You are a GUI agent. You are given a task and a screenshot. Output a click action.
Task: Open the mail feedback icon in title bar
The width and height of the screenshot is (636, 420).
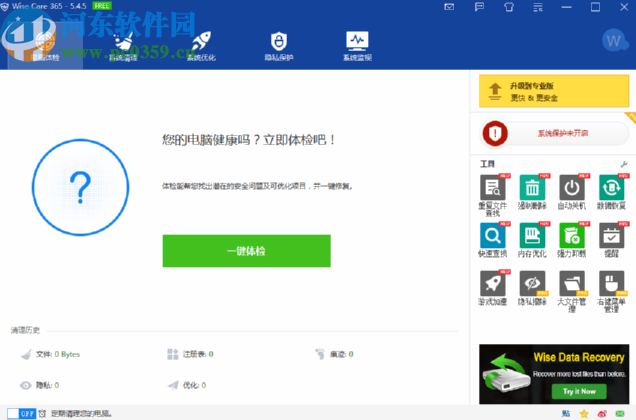[x=449, y=6]
